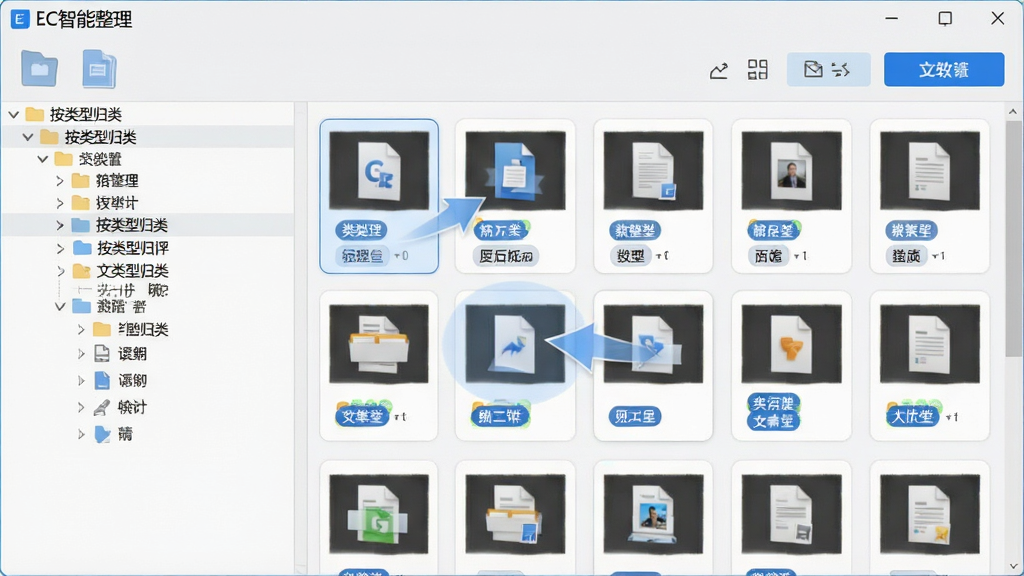The width and height of the screenshot is (1024, 576).
Task: Click the blue document icon in the toolbar
Action: [99, 69]
